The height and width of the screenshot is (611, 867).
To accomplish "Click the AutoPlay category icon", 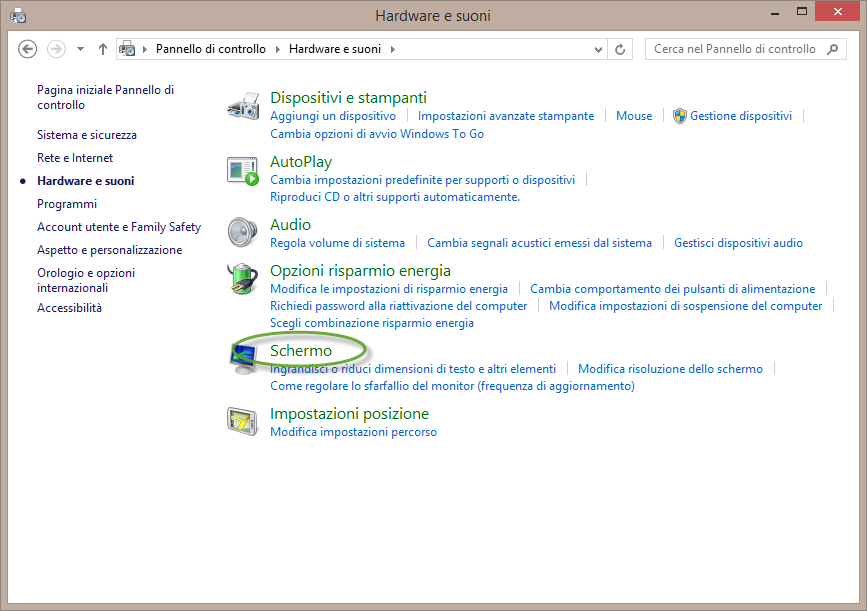I will [243, 171].
